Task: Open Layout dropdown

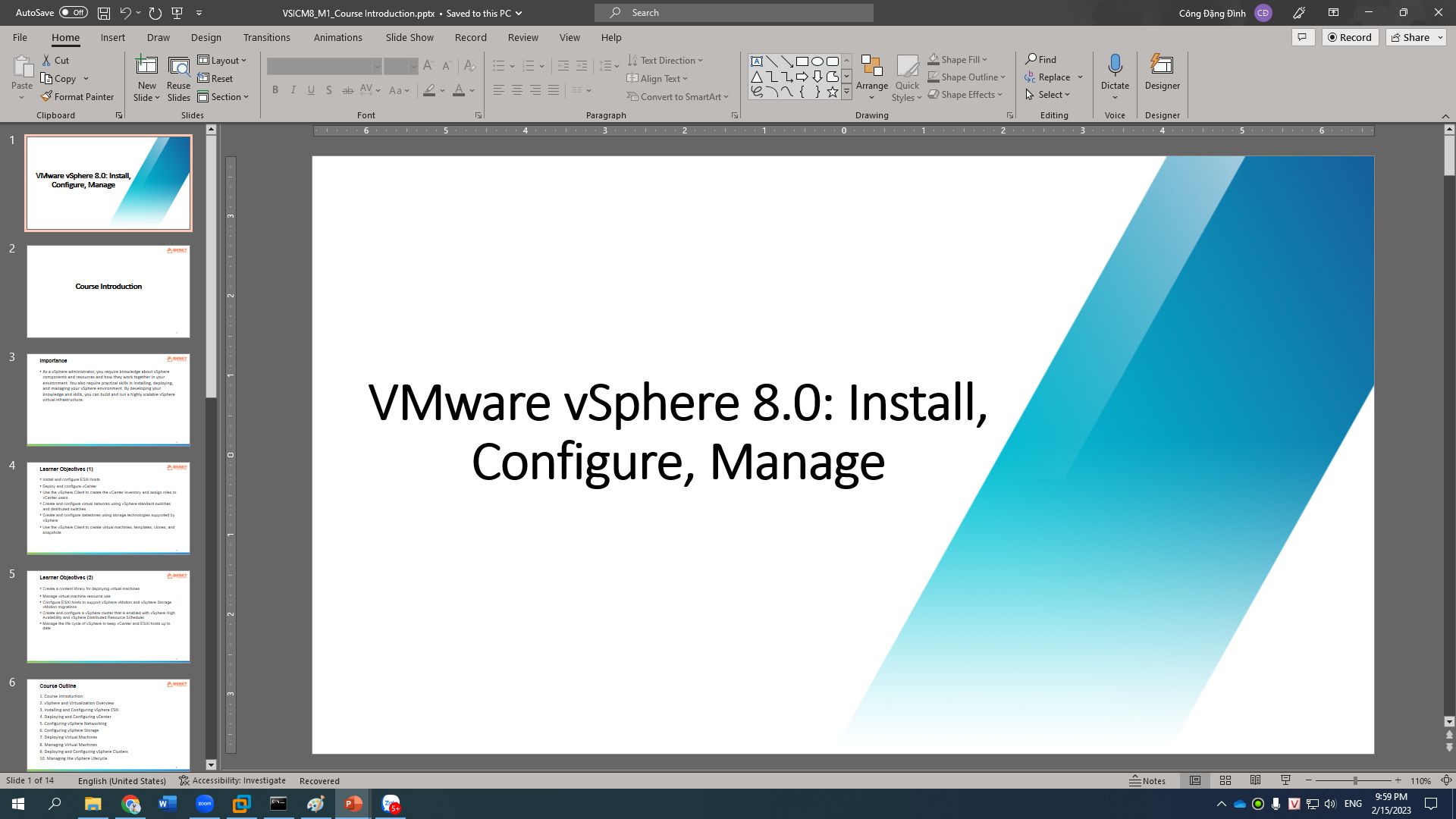Action: (x=222, y=60)
